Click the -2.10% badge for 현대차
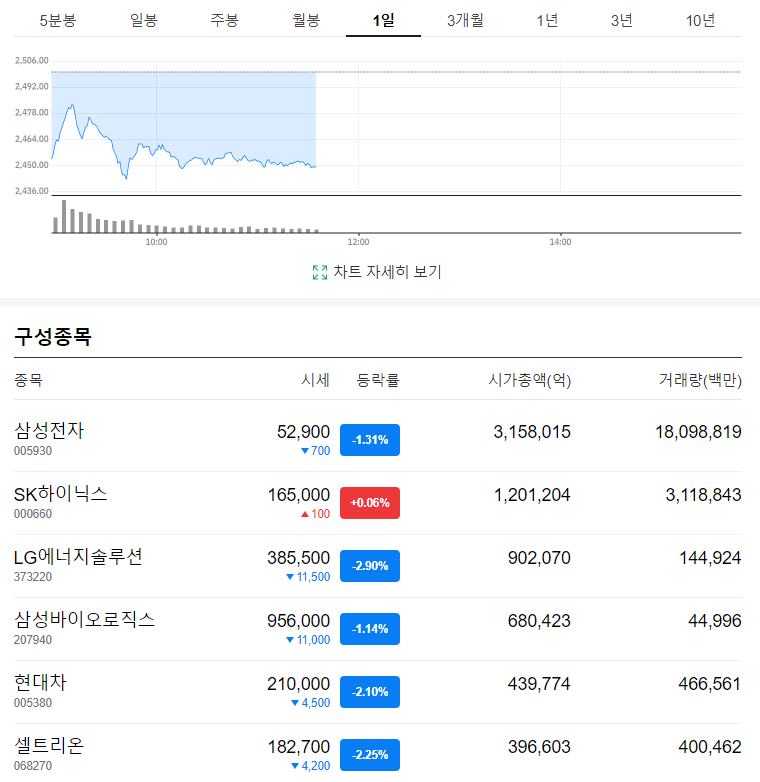Viewport: 760px width, 782px height. tap(370, 692)
